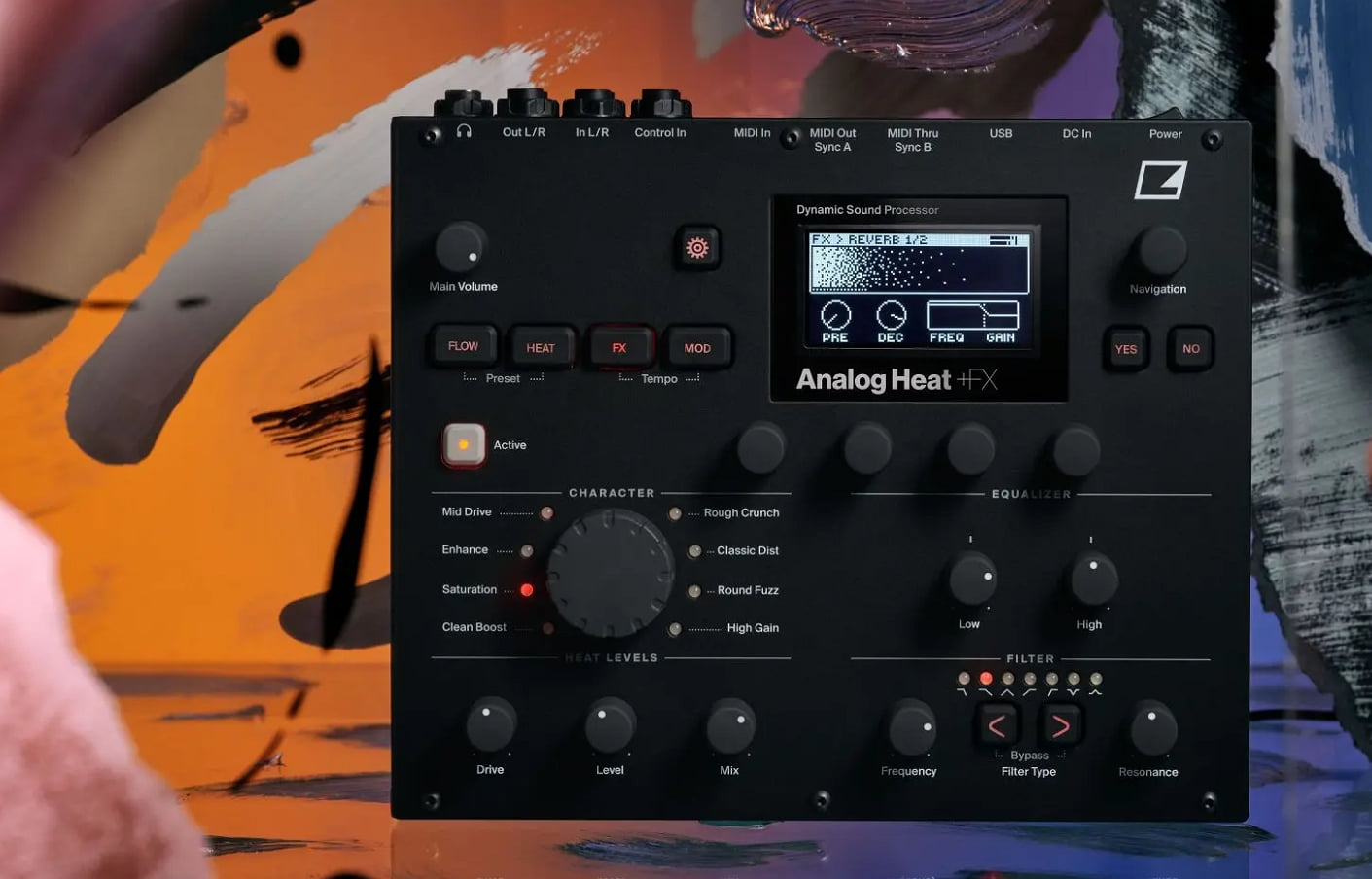This screenshot has width=1372, height=879.
Task: Select the High Gain character LED
Action: coord(675,629)
